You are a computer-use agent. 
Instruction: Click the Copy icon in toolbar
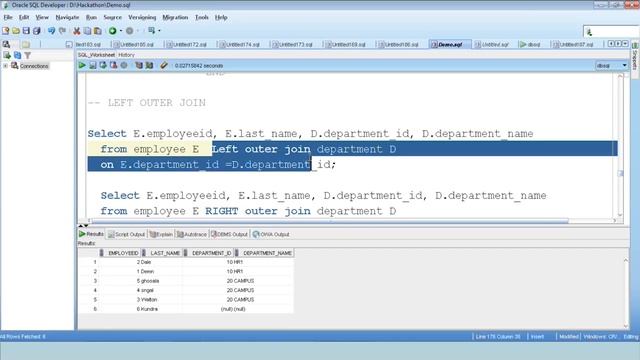(87, 31)
